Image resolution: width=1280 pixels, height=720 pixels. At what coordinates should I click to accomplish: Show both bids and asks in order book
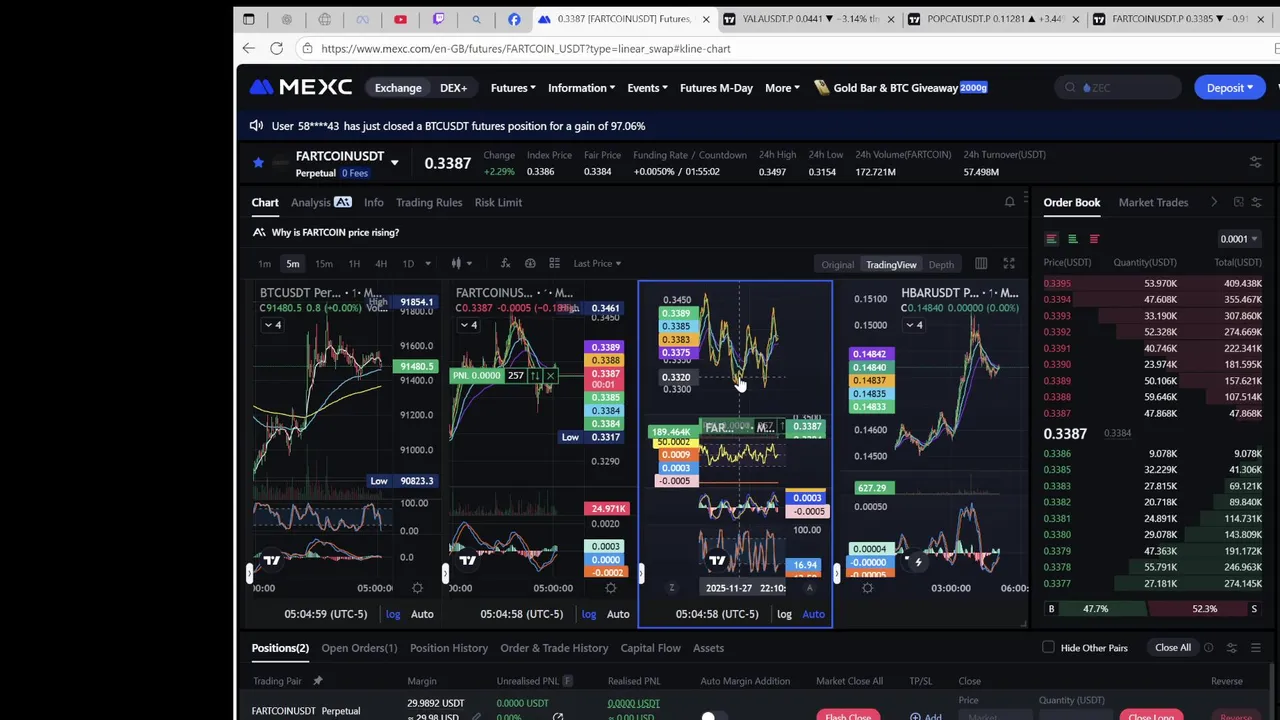pos(1051,239)
